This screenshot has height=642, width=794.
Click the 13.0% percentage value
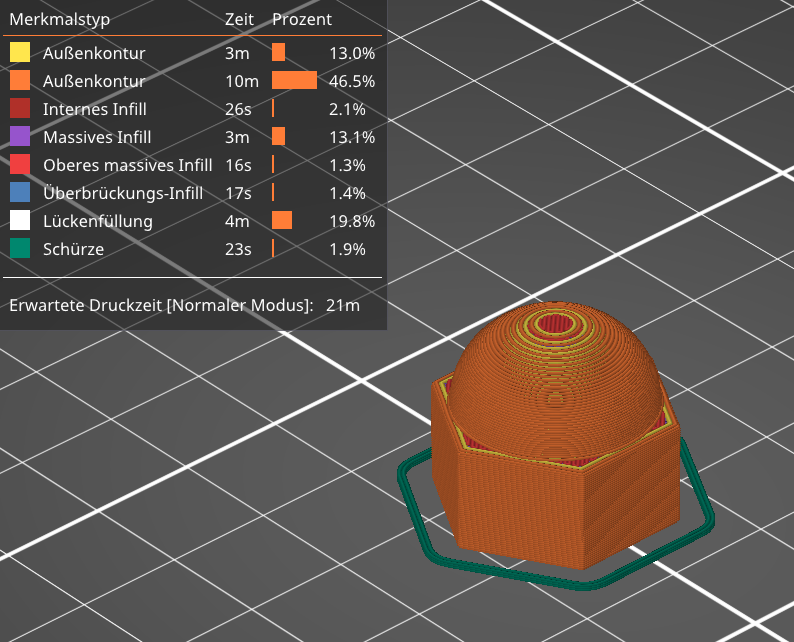pos(352,53)
